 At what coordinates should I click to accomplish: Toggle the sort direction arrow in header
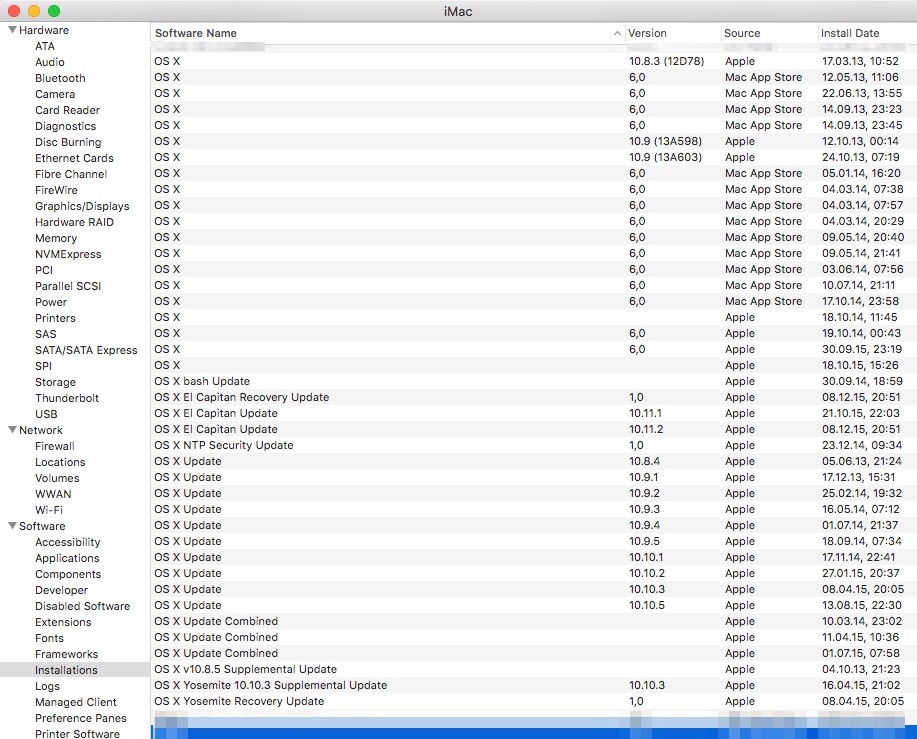point(617,33)
